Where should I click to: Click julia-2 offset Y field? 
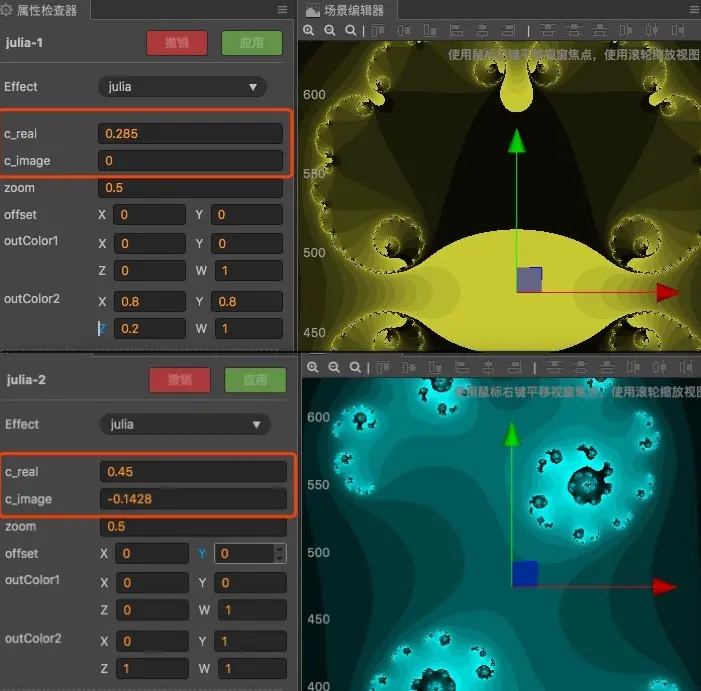pos(250,553)
